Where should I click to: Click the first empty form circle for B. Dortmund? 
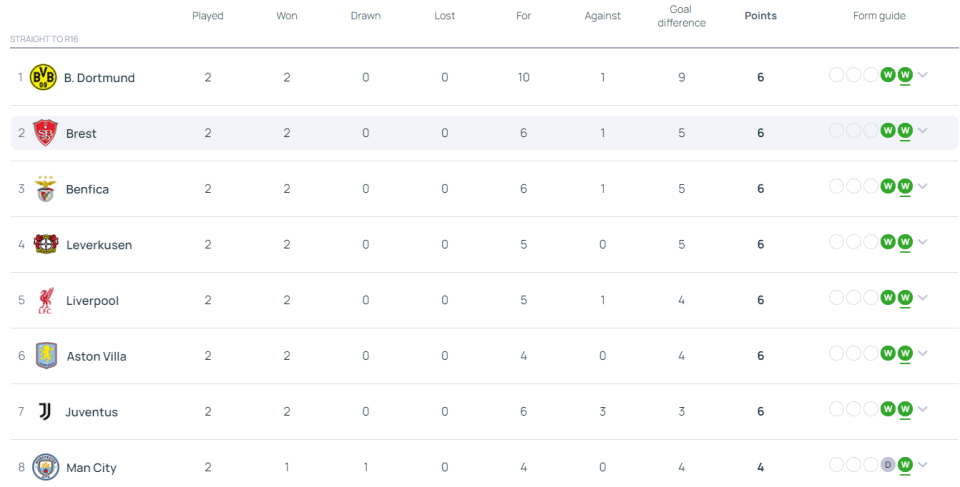click(836, 75)
